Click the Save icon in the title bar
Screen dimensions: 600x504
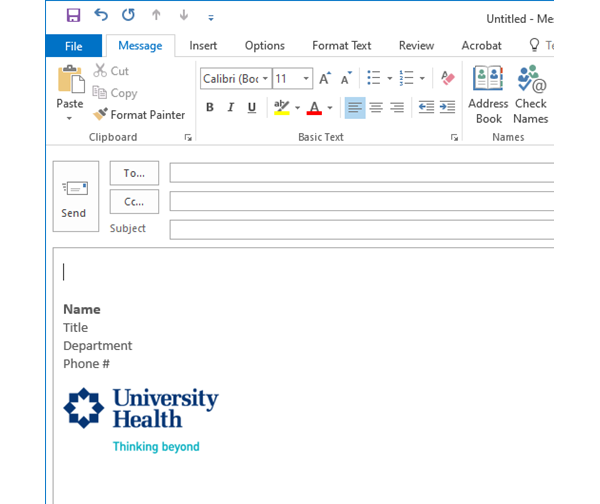point(73,16)
